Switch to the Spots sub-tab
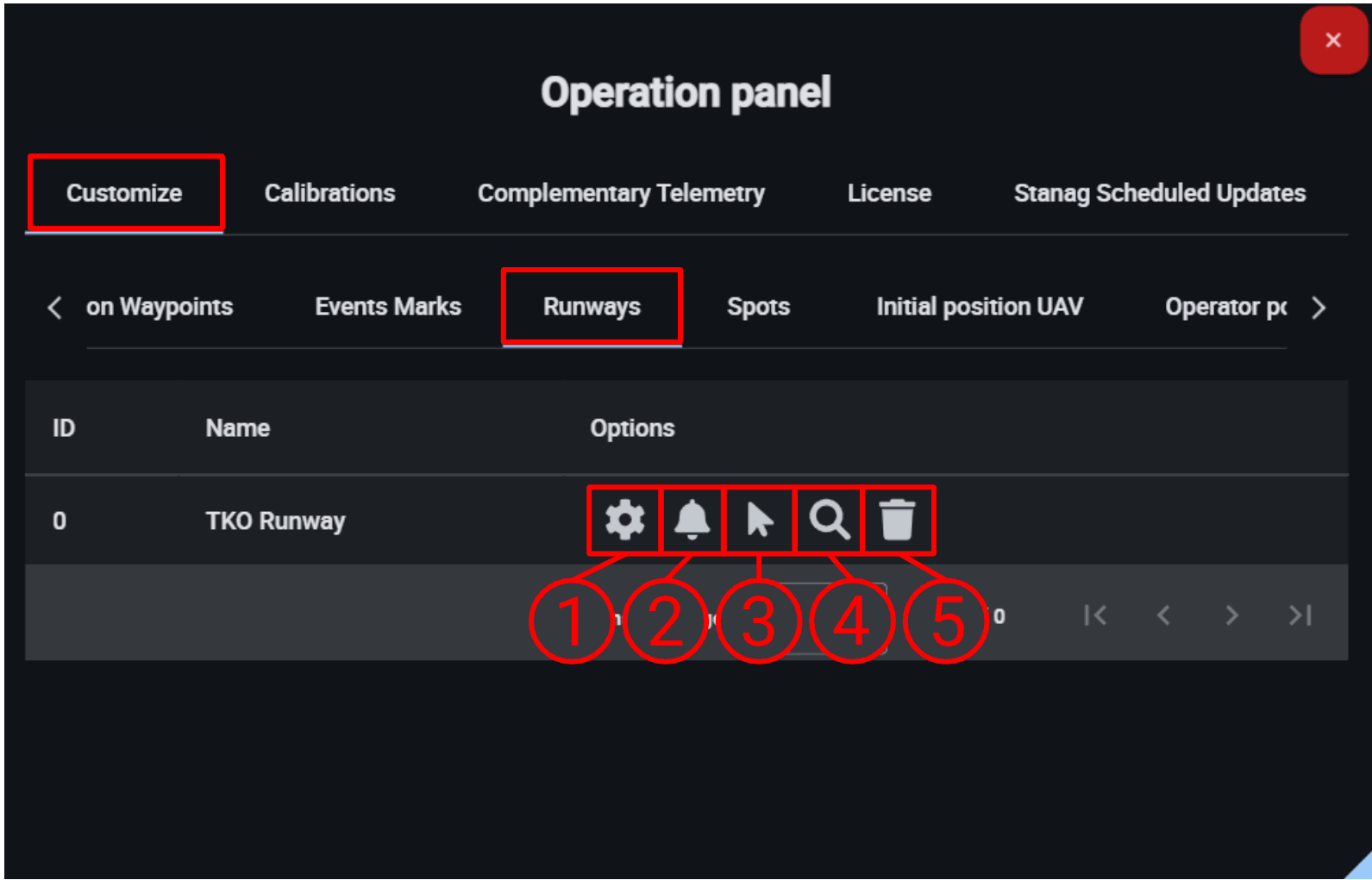 pos(758,307)
